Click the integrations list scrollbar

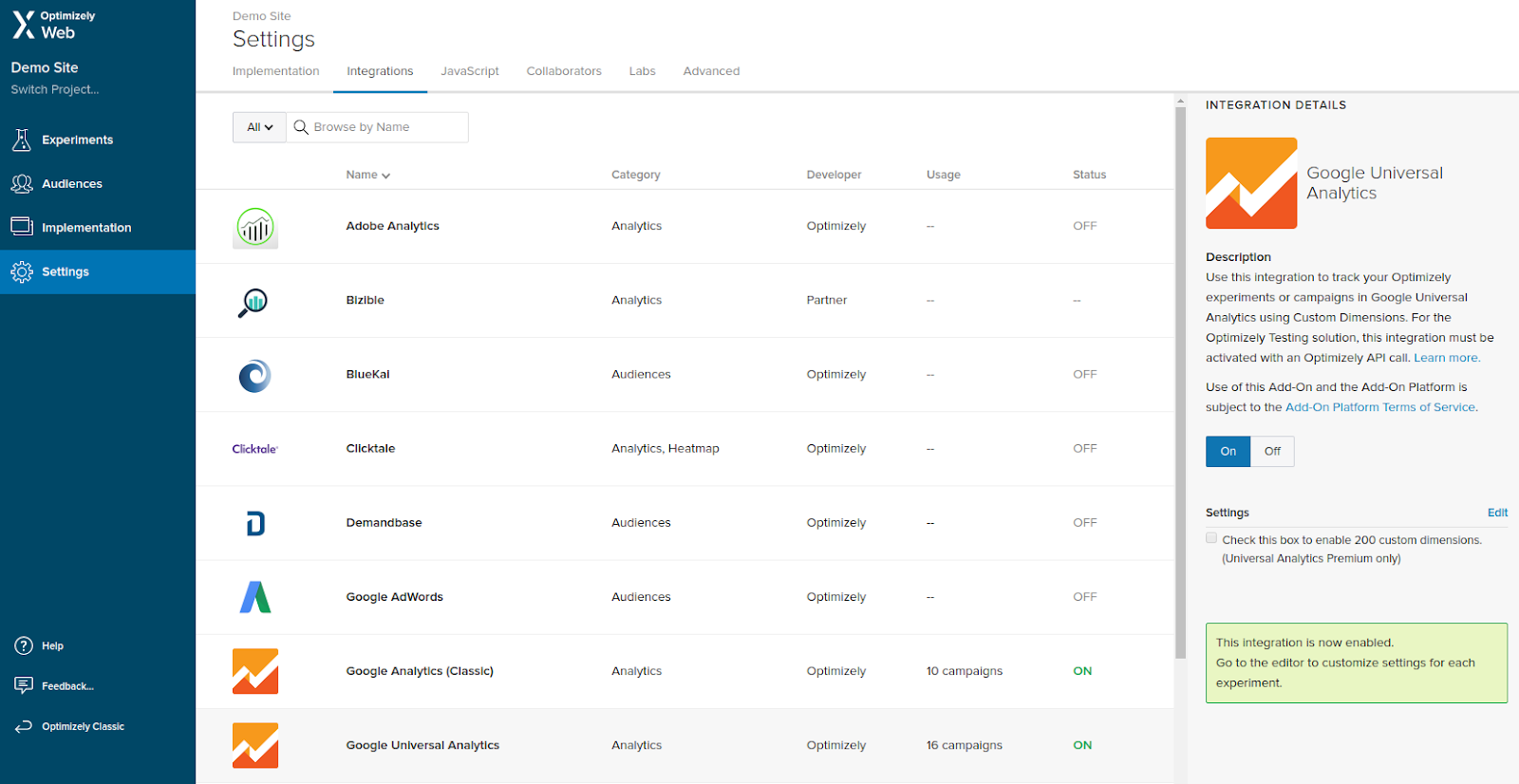(1180, 383)
